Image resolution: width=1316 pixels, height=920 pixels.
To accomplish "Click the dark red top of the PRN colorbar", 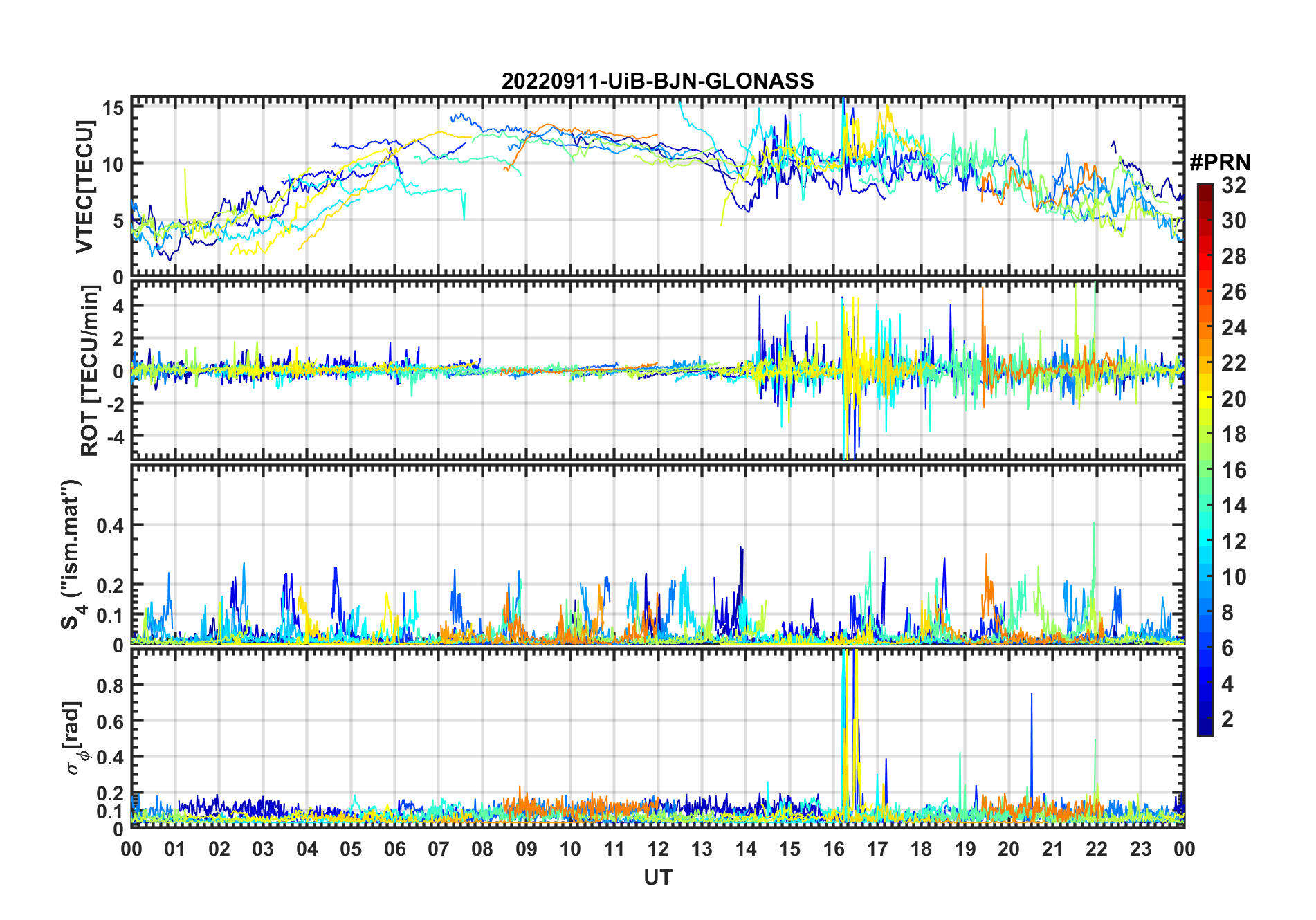I will (x=1205, y=189).
